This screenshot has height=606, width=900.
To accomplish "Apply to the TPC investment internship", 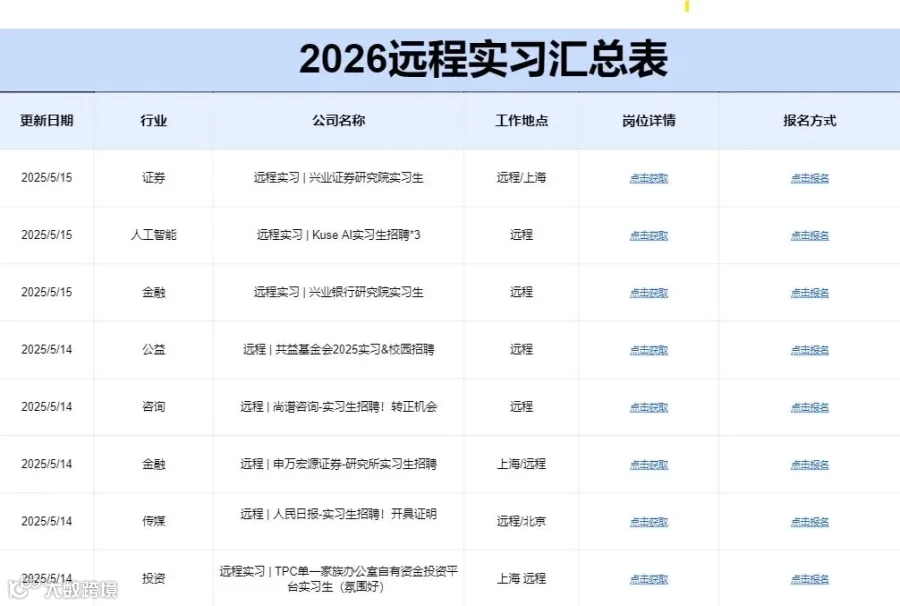I will (x=806, y=578).
